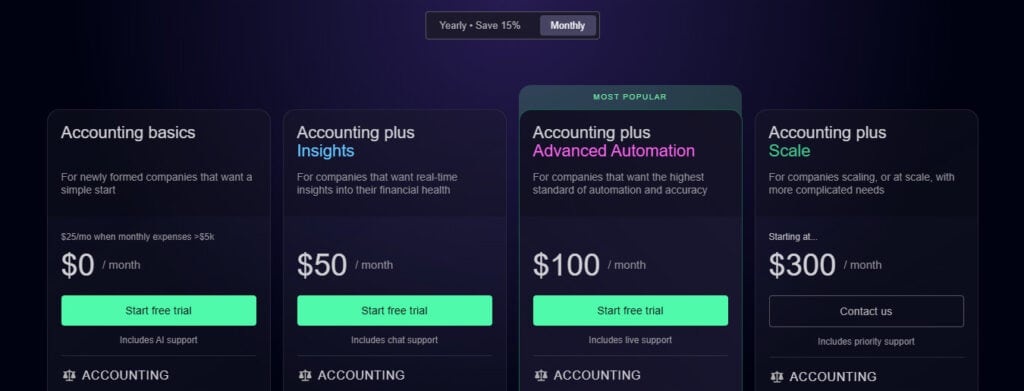Click the scales icon under Accounting basics
The image size is (1024, 391).
click(69, 375)
